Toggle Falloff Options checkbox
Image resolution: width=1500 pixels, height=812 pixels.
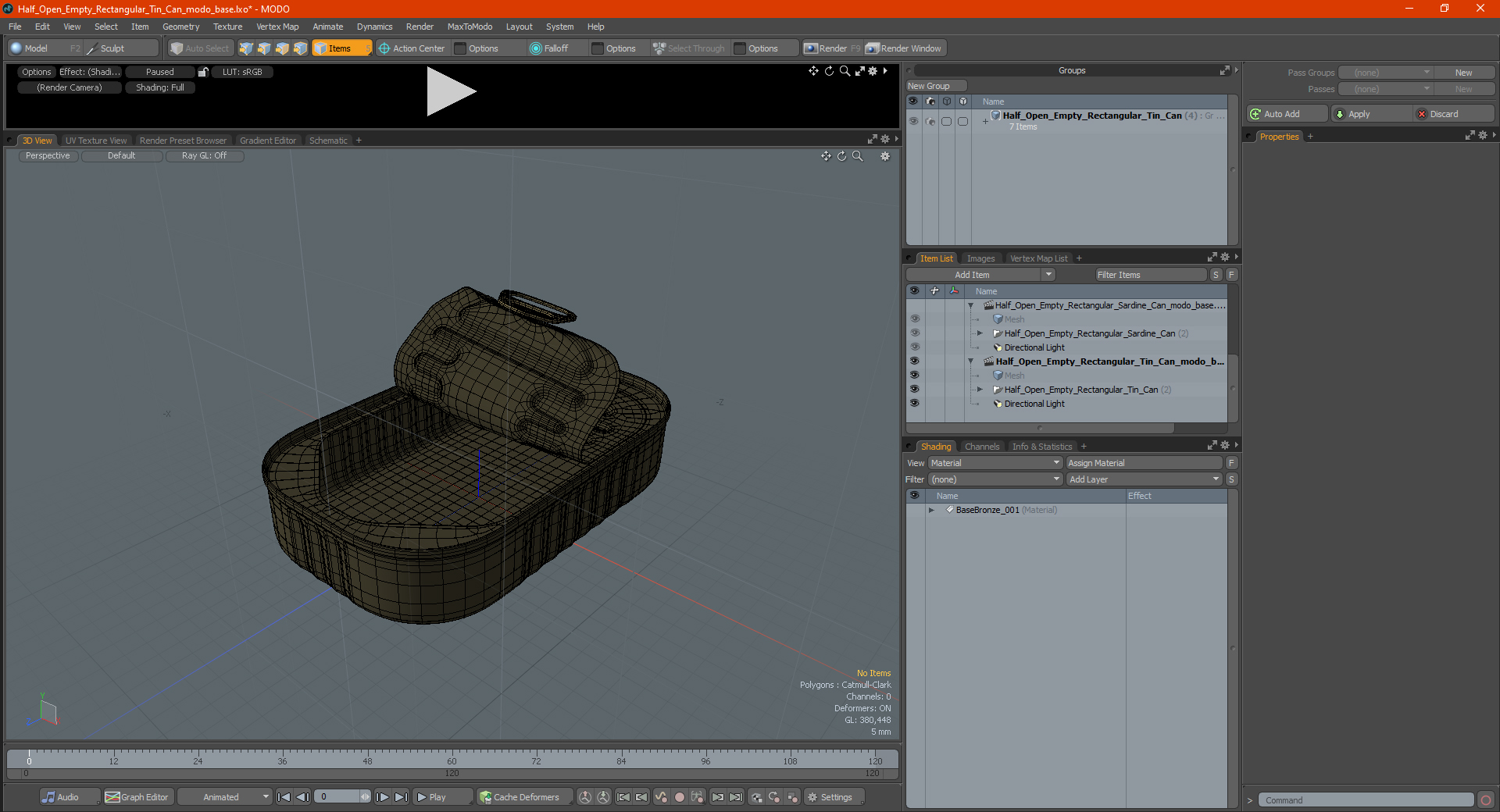click(x=598, y=48)
